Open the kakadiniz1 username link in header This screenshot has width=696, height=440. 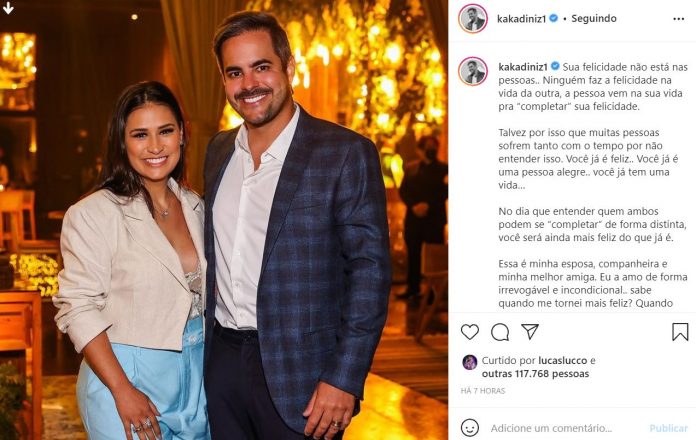click(521, 19)
